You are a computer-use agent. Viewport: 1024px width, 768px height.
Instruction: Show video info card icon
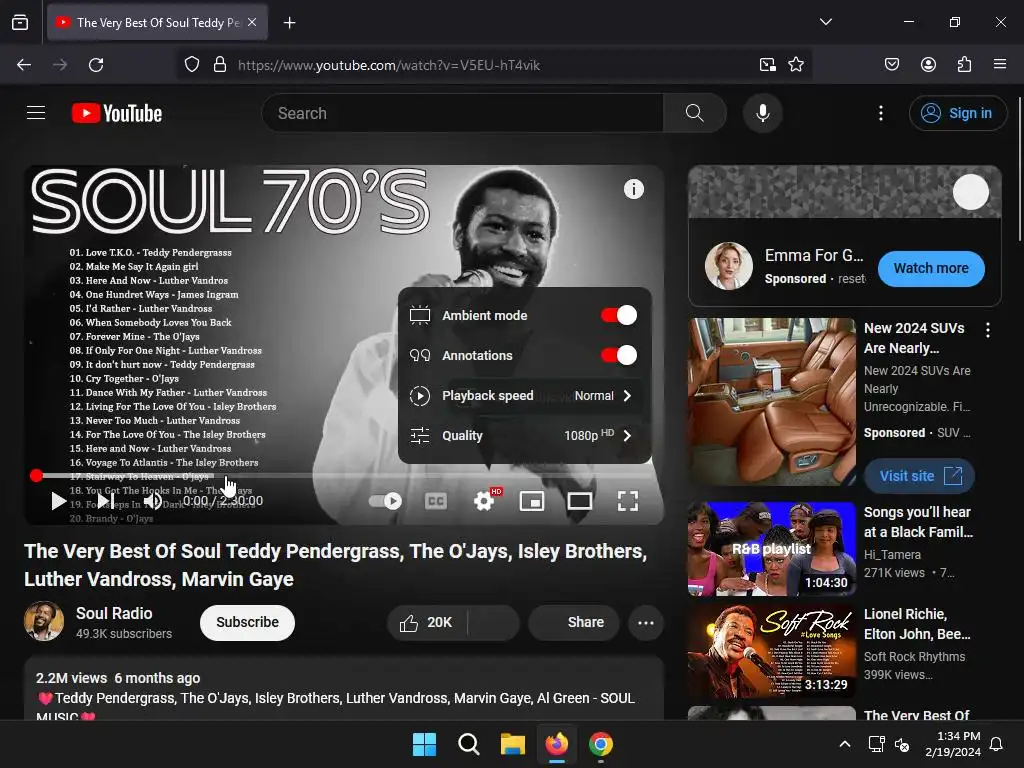633,189
